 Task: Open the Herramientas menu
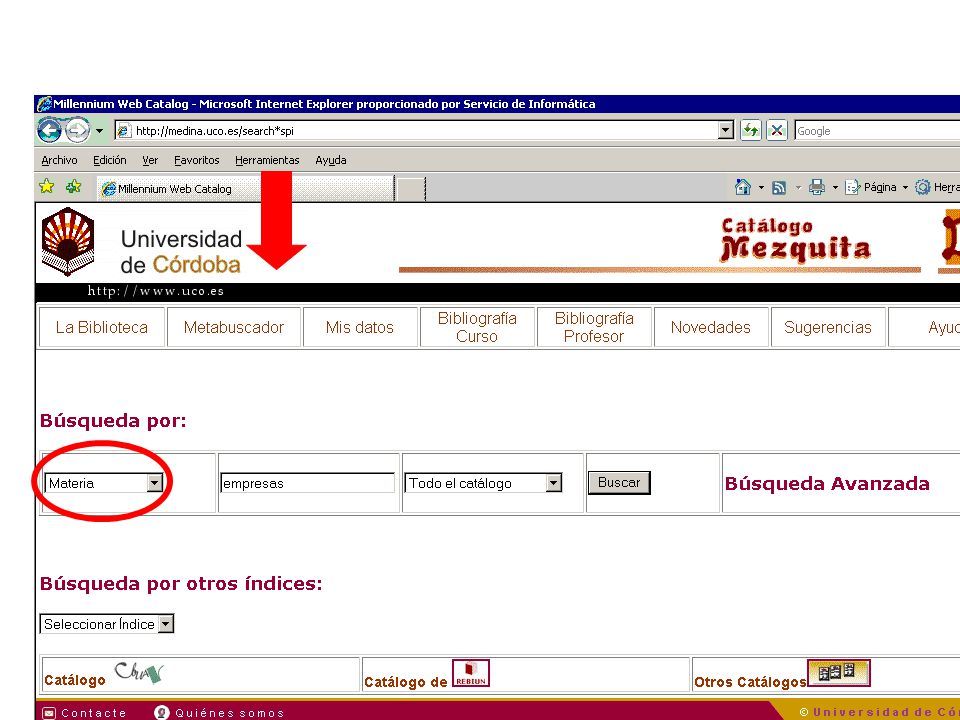pos(267,160)
